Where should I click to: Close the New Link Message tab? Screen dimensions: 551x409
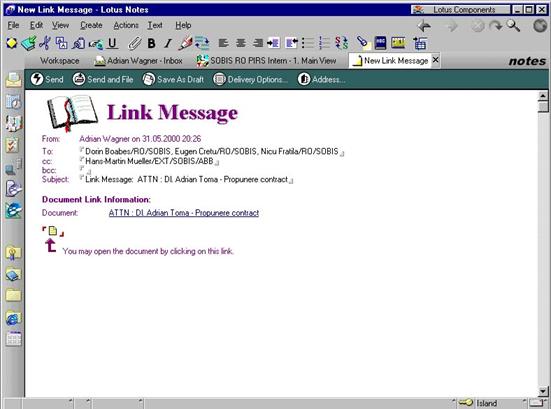coord(435,60)
